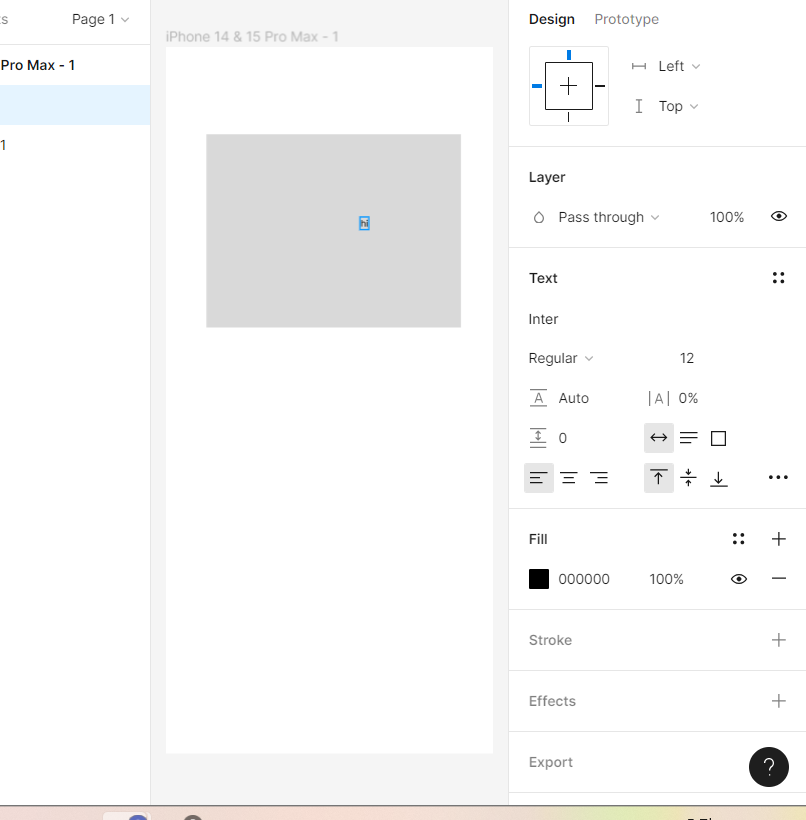Select the selected 'hi' text on canvas
Viewport: 806px width, 820px height.
[365, 223]
